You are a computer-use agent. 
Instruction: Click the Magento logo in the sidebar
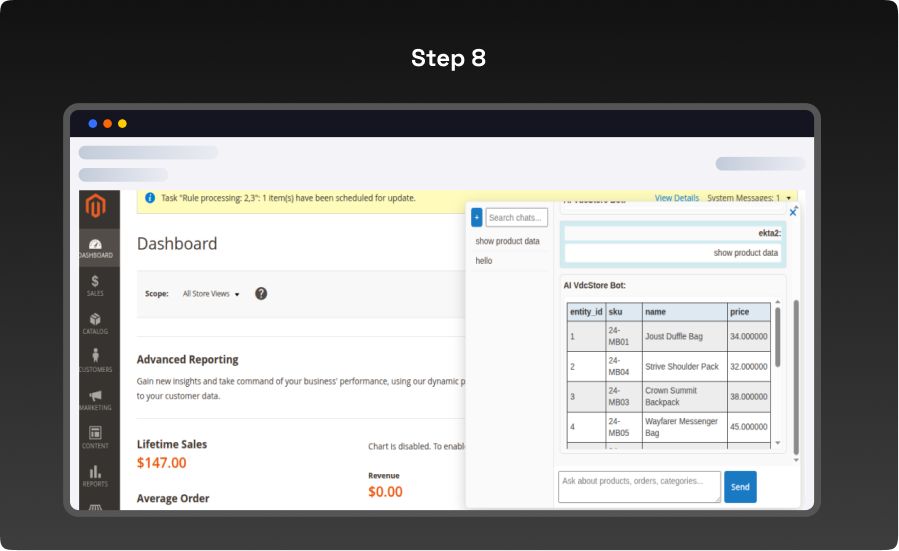pyautogui.click(x=95, y=207)
